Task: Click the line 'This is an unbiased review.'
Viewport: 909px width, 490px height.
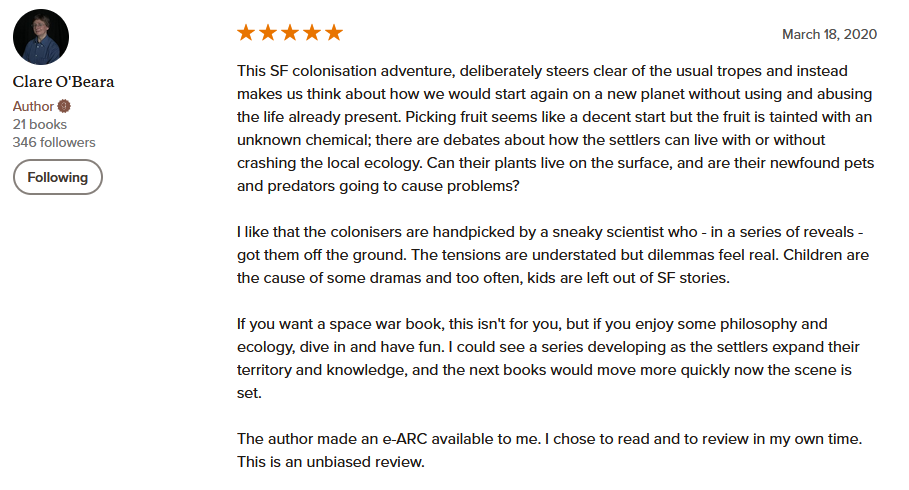Action: pos(330,462)
